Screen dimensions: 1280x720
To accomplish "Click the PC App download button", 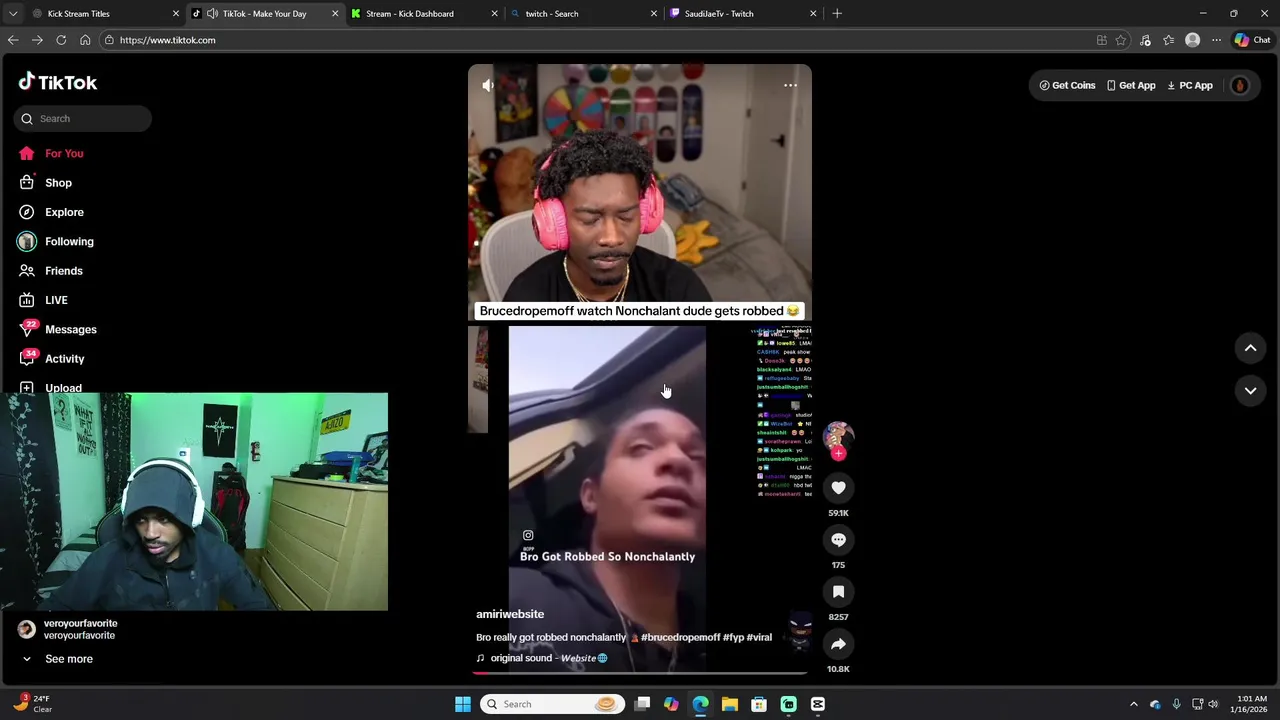I will tap(1190, 86).
